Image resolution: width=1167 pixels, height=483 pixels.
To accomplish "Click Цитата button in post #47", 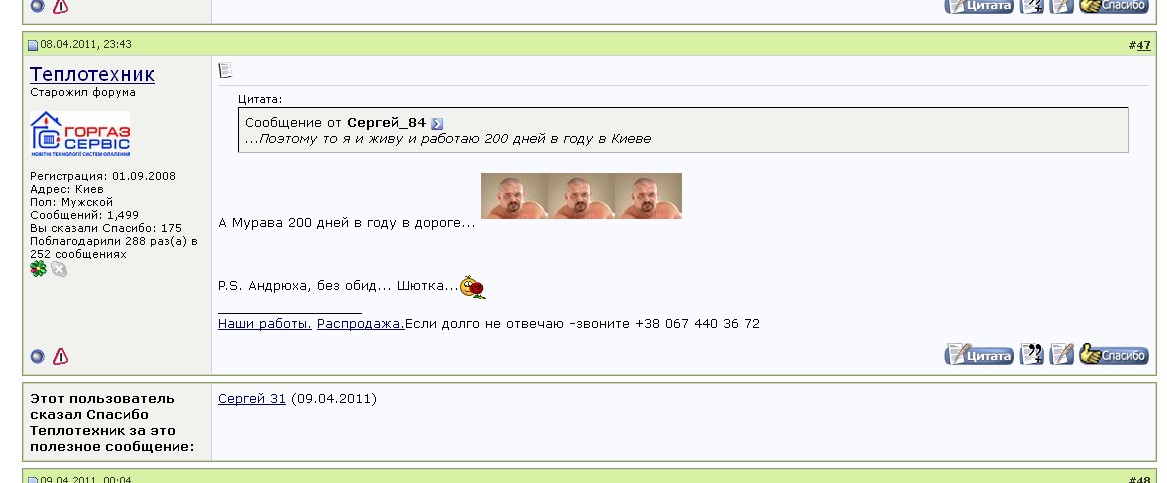I will point(979,355).
